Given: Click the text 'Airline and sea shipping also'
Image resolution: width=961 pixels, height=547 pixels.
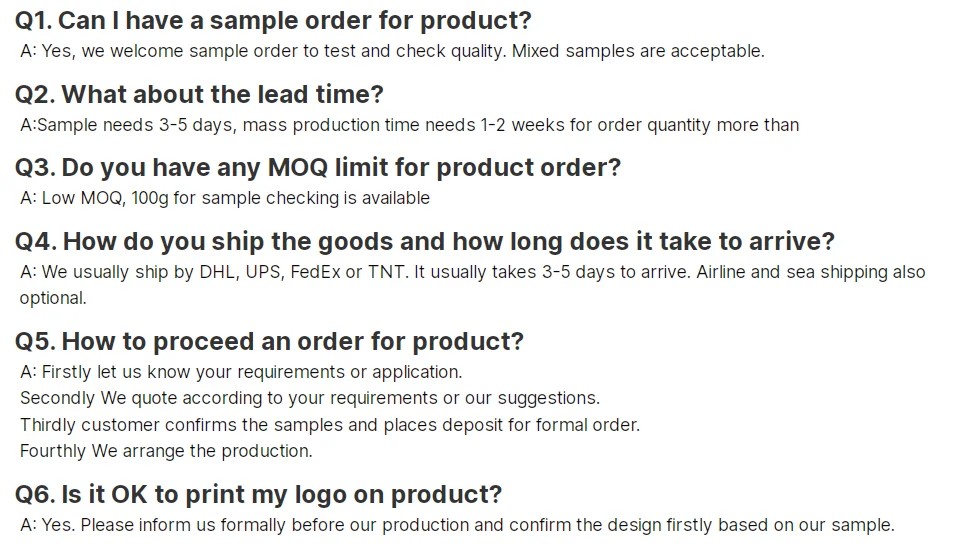Looking at the screenshot, I should [x=811, y=272].
